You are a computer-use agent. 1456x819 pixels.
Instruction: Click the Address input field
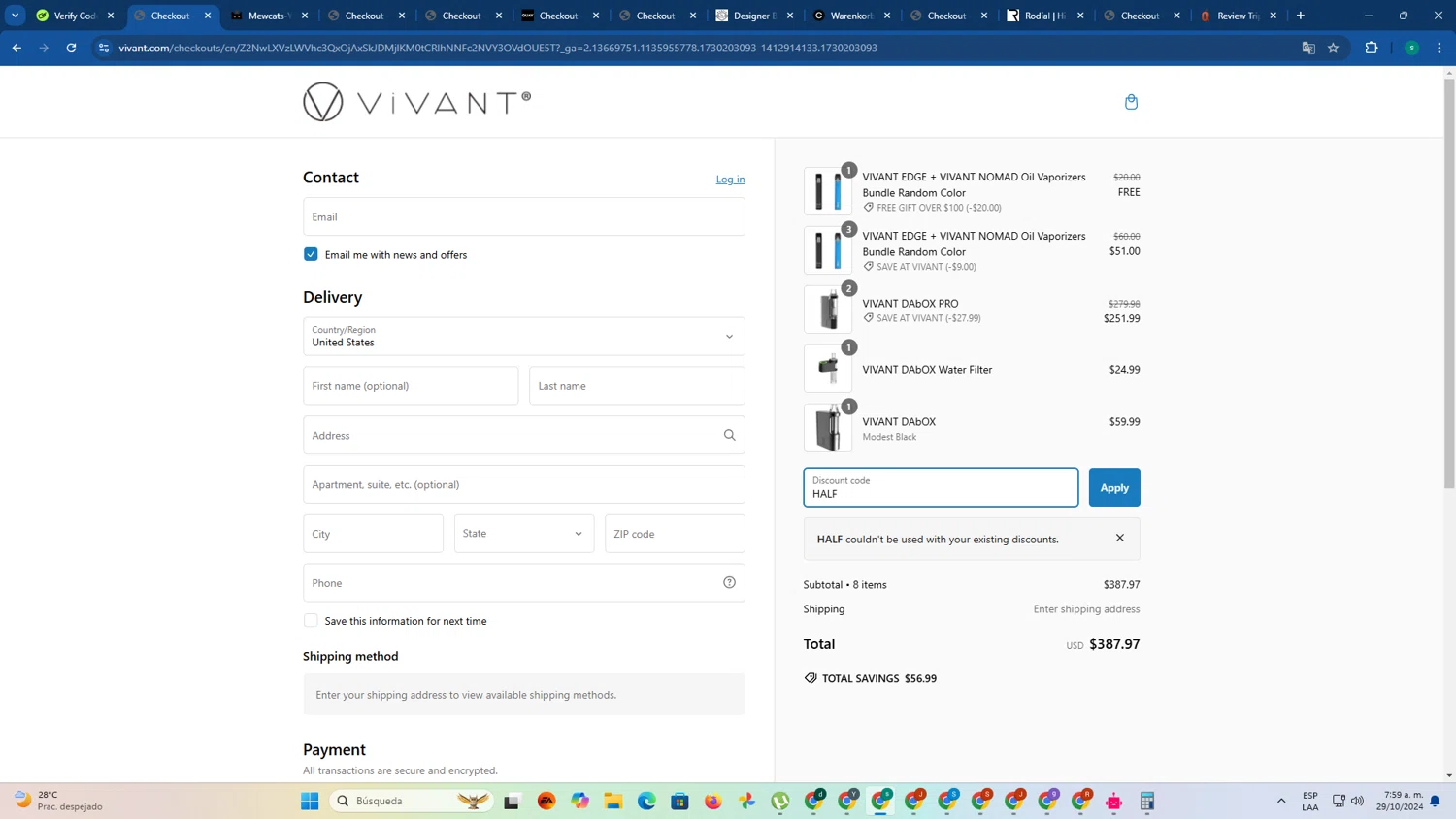click(524, 435)
